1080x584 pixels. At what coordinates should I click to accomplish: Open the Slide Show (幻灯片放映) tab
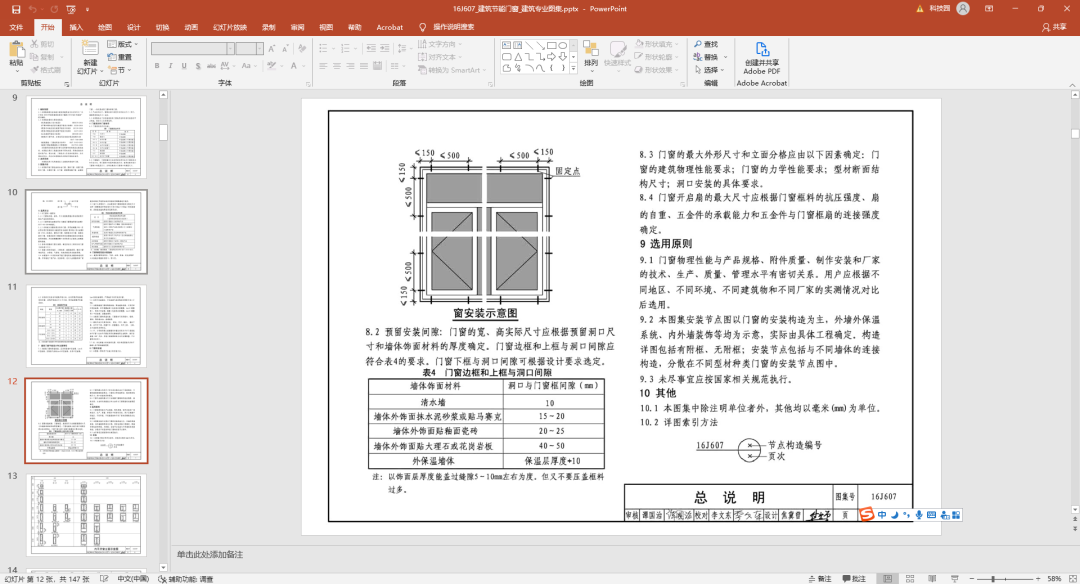[229, 28]
